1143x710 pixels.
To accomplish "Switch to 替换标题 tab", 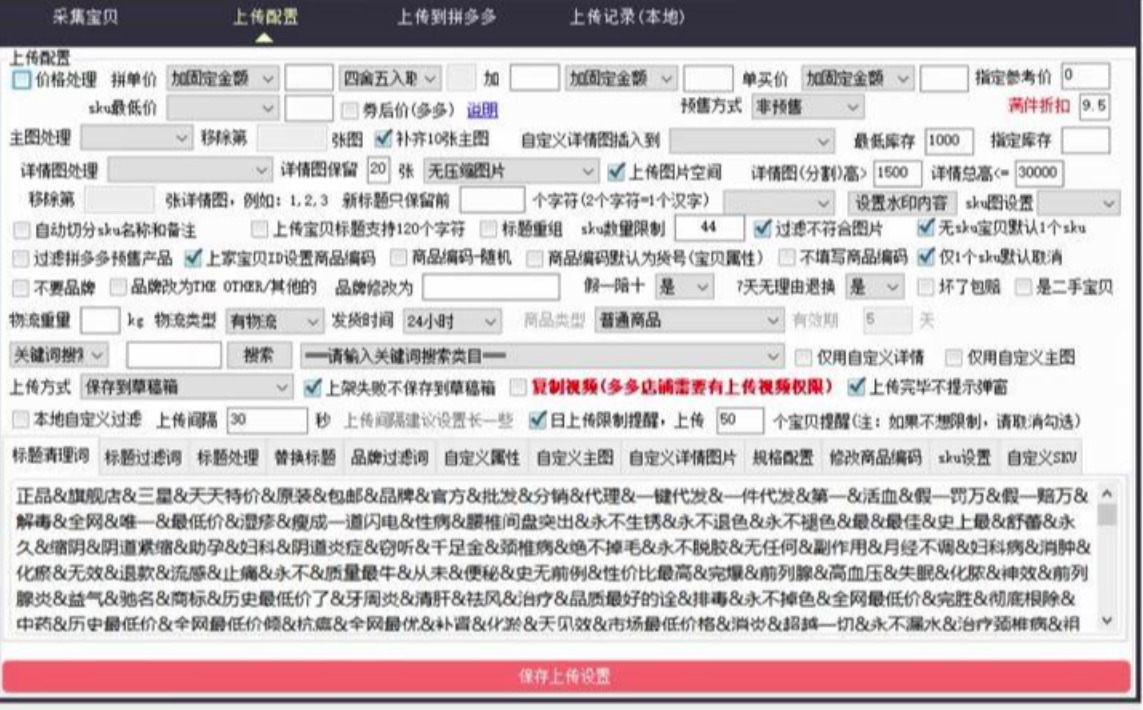I will point(304,458).
